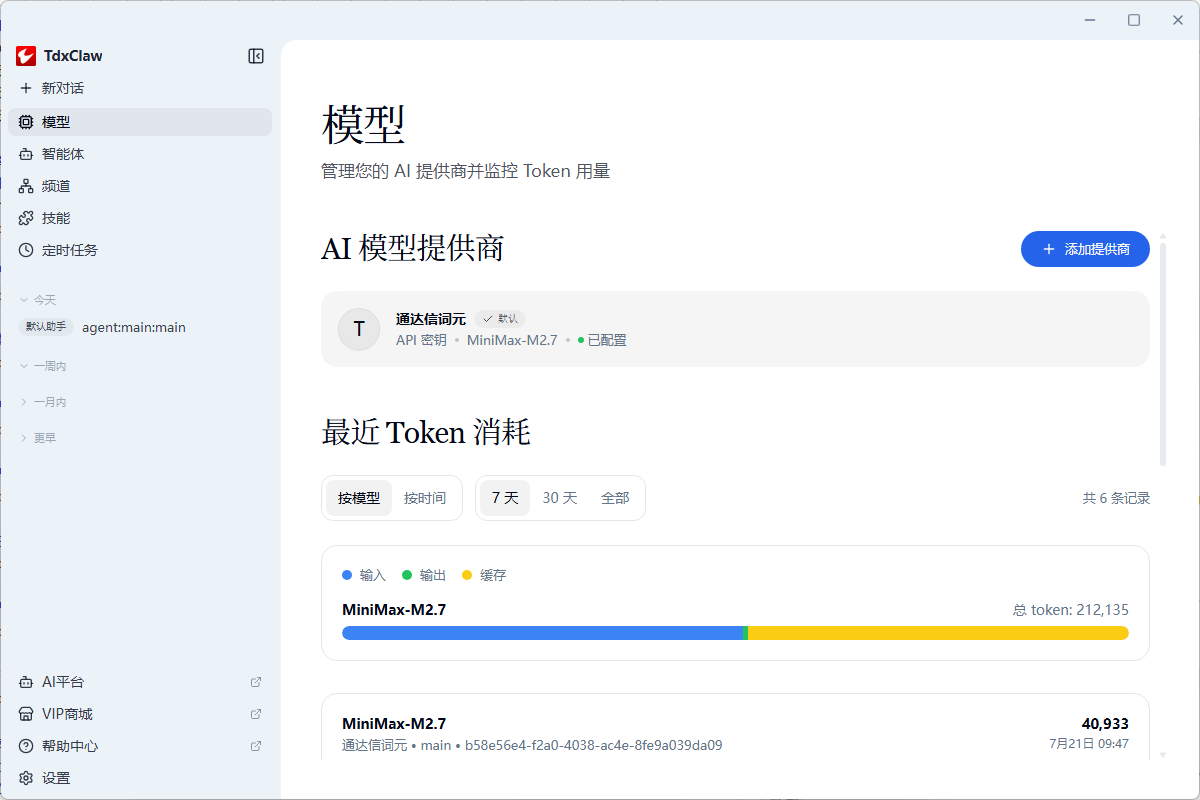Image resolution: width=1200 pixels, height=800 pixels.
Task: Click the yellow cache segment of token bar
Action: [938, 633]
